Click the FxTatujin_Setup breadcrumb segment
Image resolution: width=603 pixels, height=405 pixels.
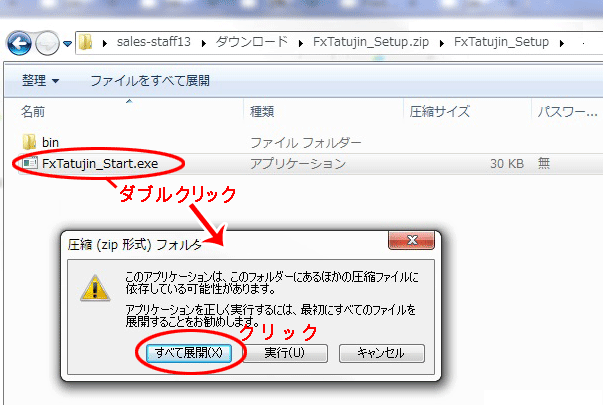(501, 42)
